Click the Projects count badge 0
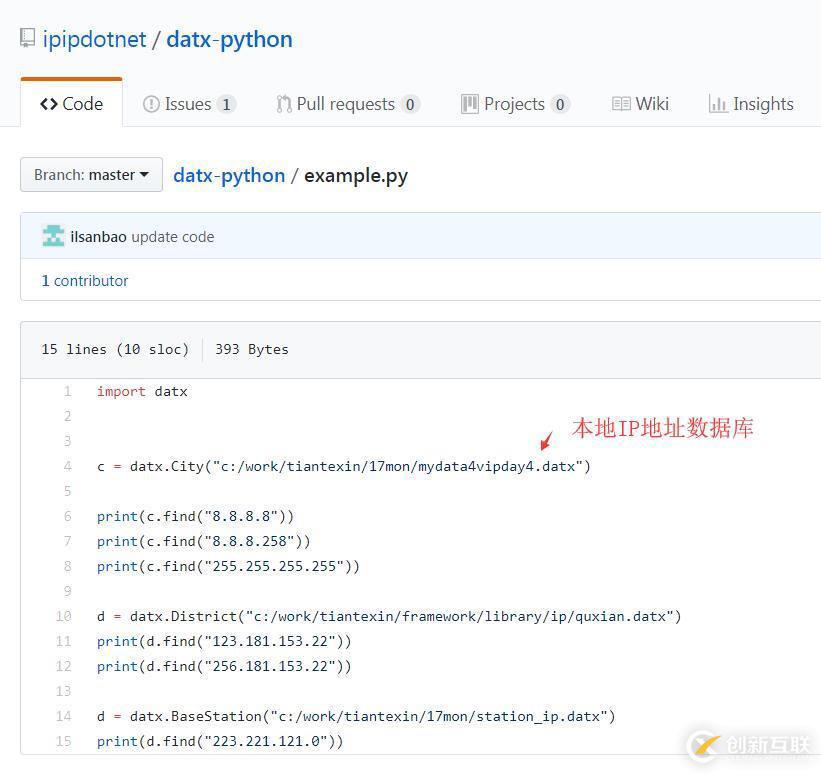Screen dimensions: 821x775 pos(560,105)
